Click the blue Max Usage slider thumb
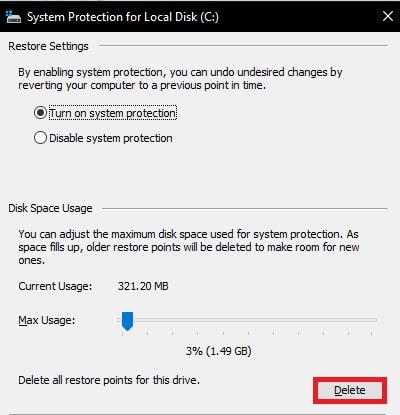This screenshot has height=415, width=400. [127, 321]
